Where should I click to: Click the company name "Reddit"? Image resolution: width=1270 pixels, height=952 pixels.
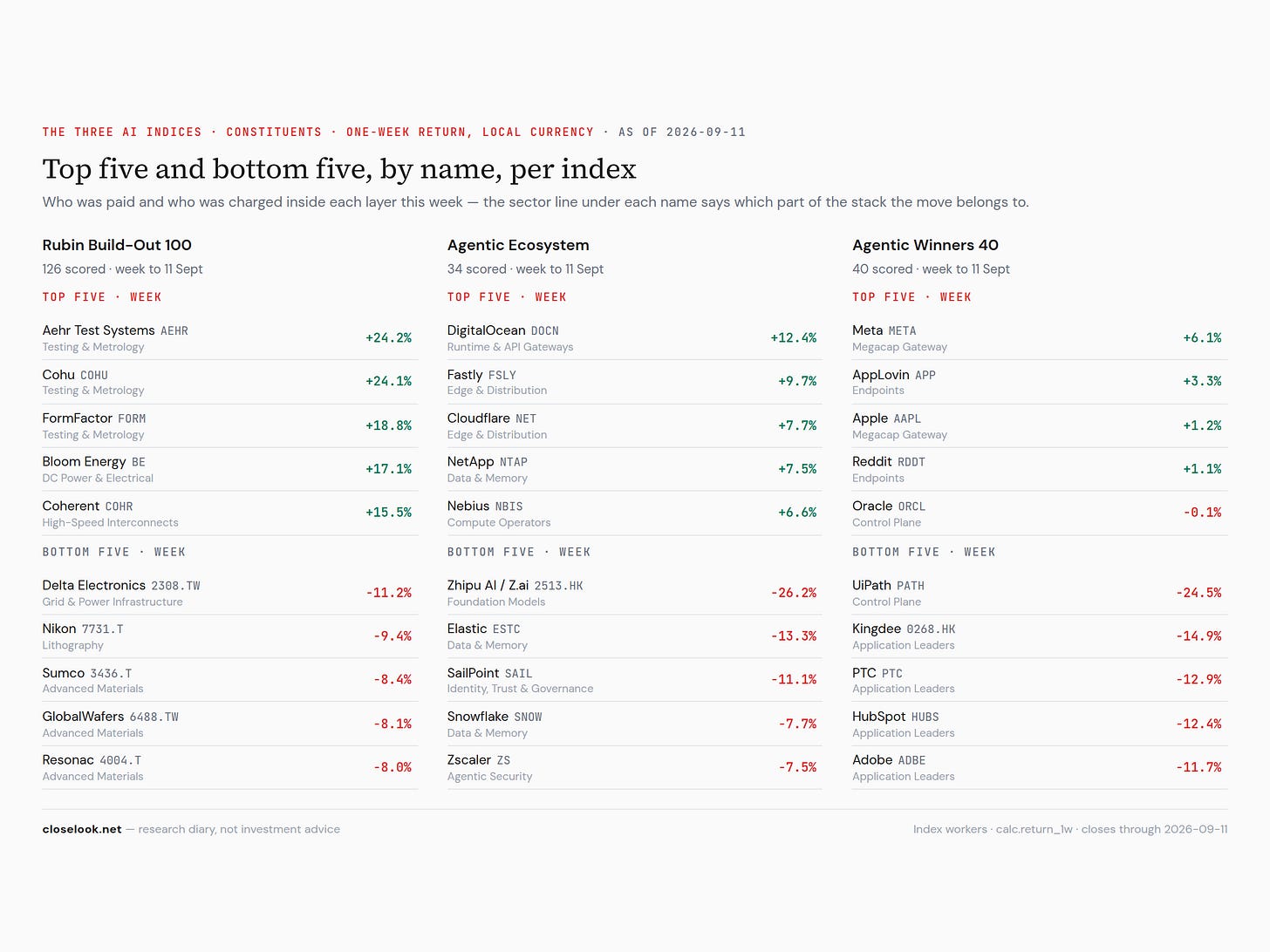[x=872, y=461]
